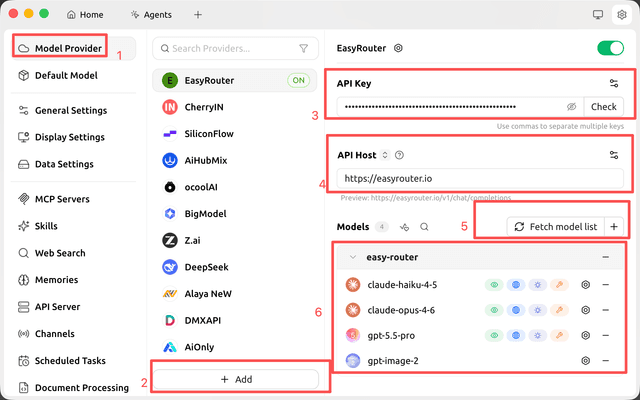
Task: Click the Add provider button
Action: (x=236, y=380)
